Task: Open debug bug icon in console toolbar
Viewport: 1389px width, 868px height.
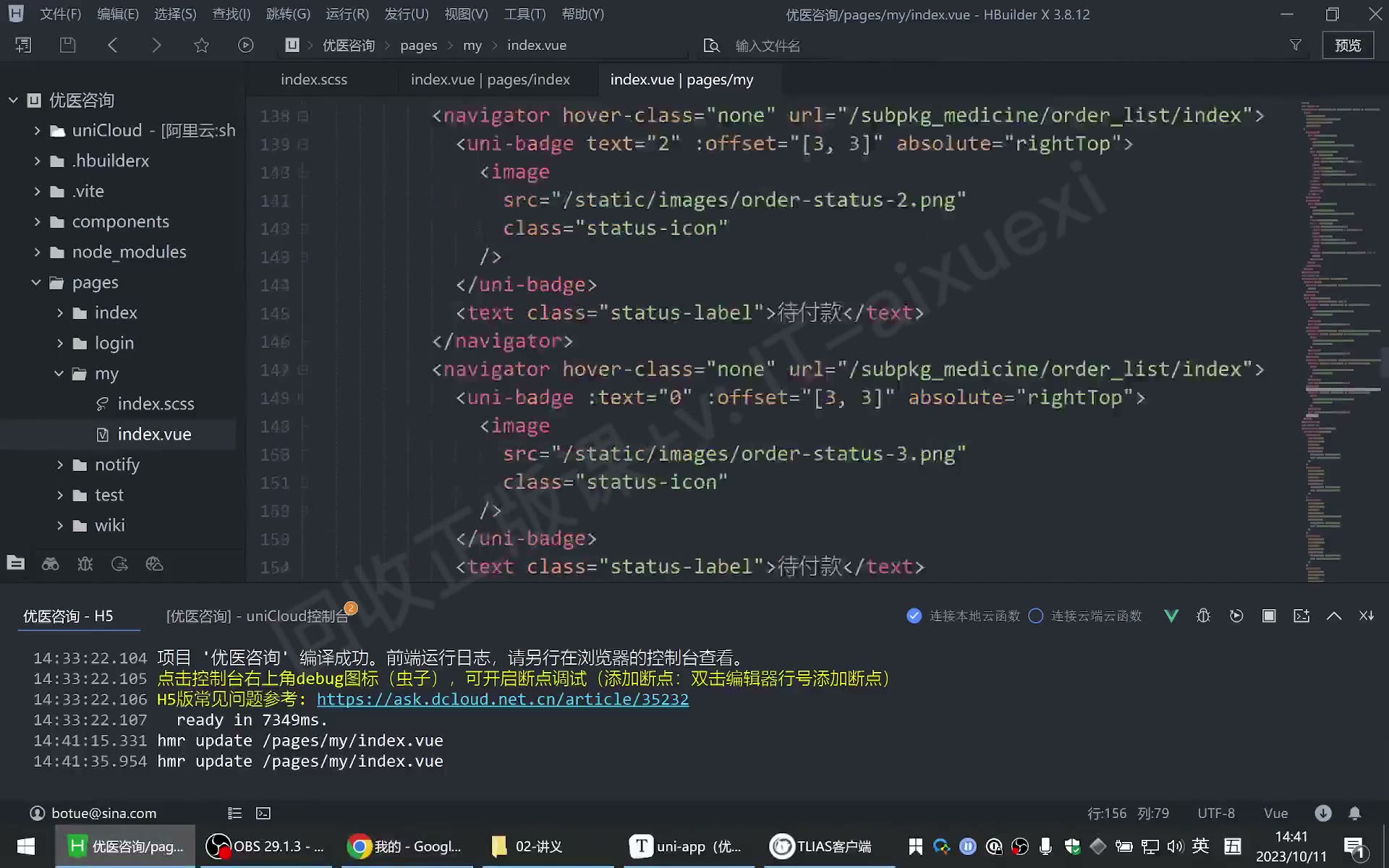Action: click(1203, 616)
